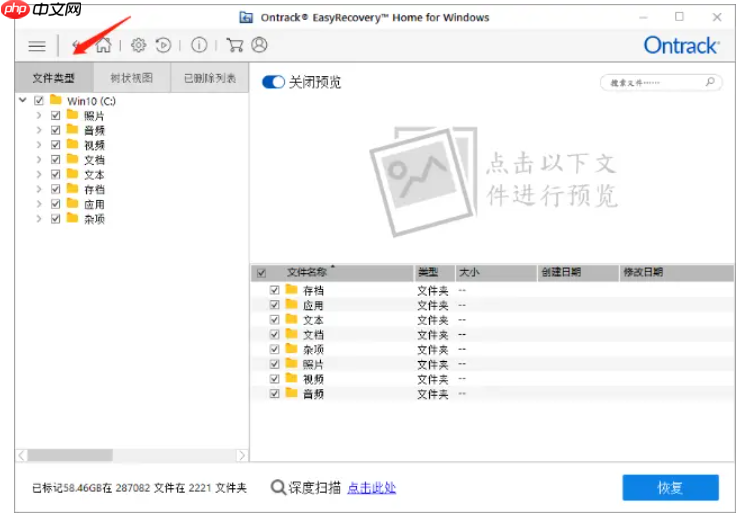The width and height of the screenshot is (747, 518).
Task: Expand the 照片 tree node
Action: [x=39, y=115]
